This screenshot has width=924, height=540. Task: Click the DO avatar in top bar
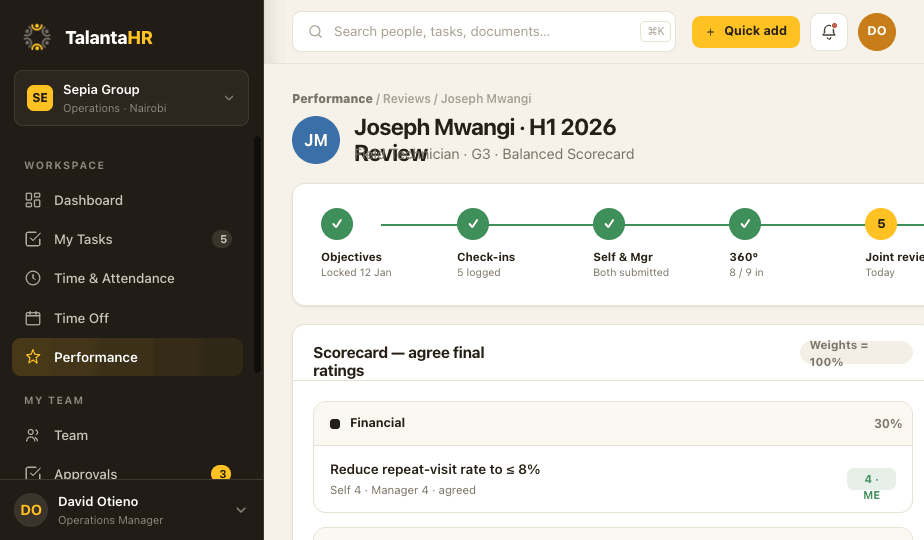click(876, 31)
